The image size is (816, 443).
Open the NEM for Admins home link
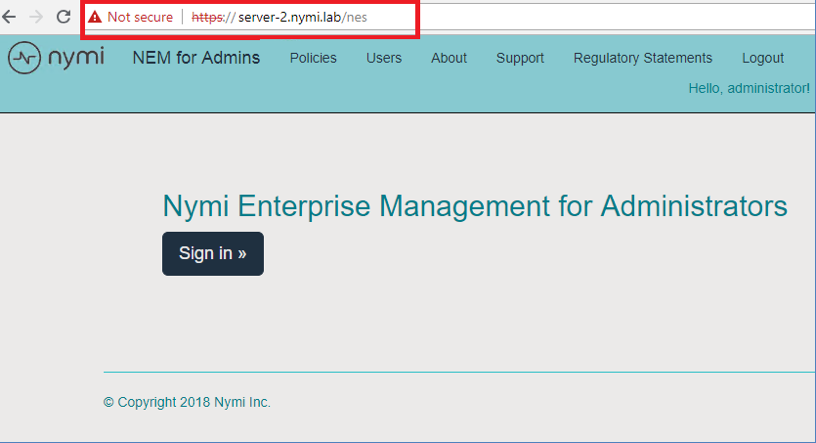click(196, 58)
